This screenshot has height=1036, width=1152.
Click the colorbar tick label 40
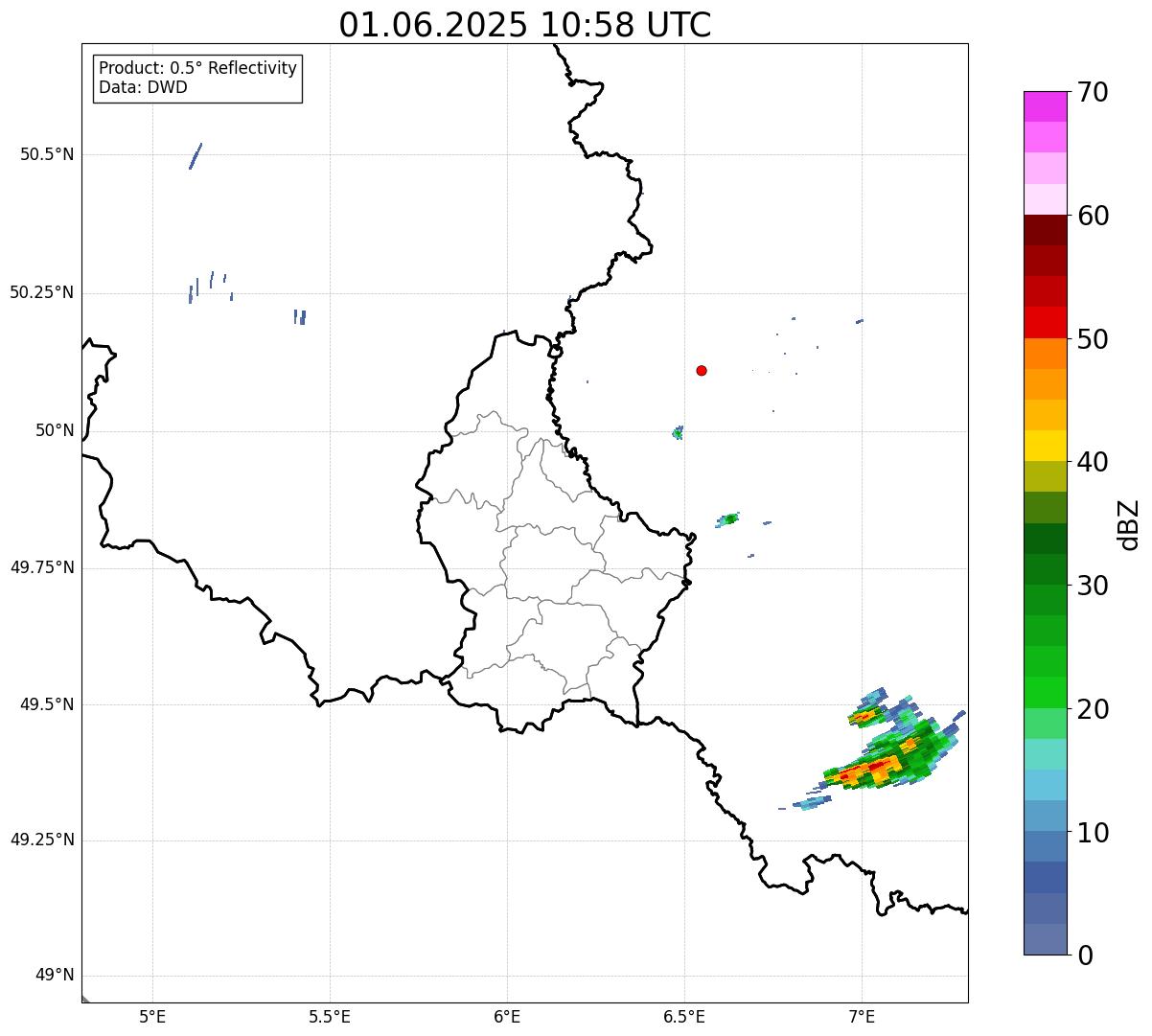pyautogui.click(x=1093, y=462)
